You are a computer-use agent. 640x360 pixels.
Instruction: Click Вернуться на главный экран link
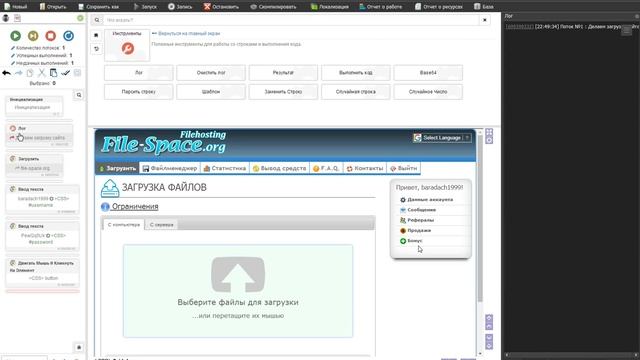click(x=189, y=33)
